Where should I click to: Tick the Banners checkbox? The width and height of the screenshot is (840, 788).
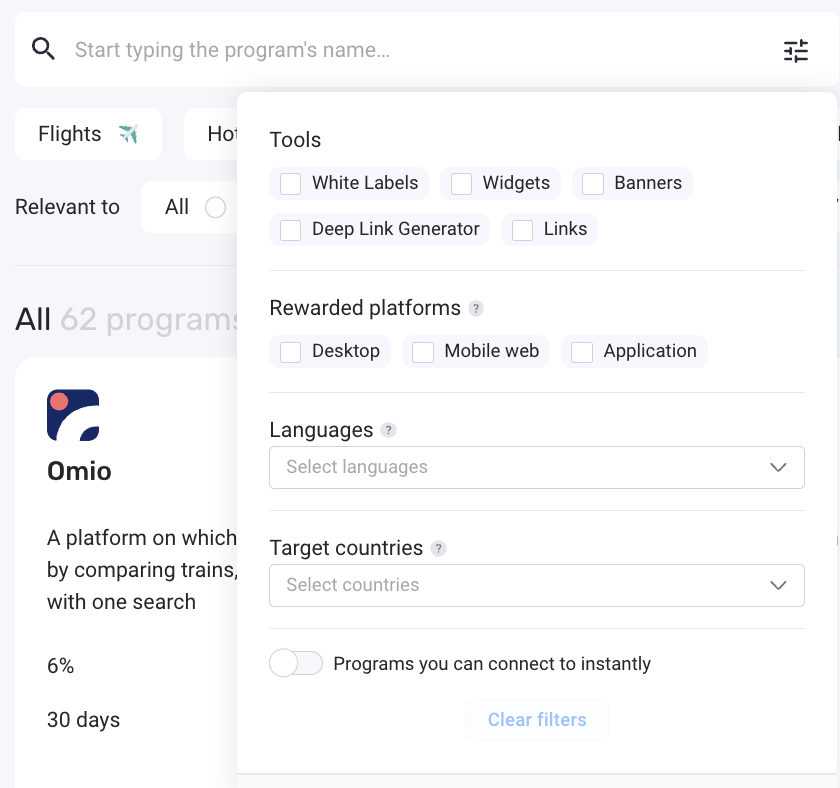593,184
